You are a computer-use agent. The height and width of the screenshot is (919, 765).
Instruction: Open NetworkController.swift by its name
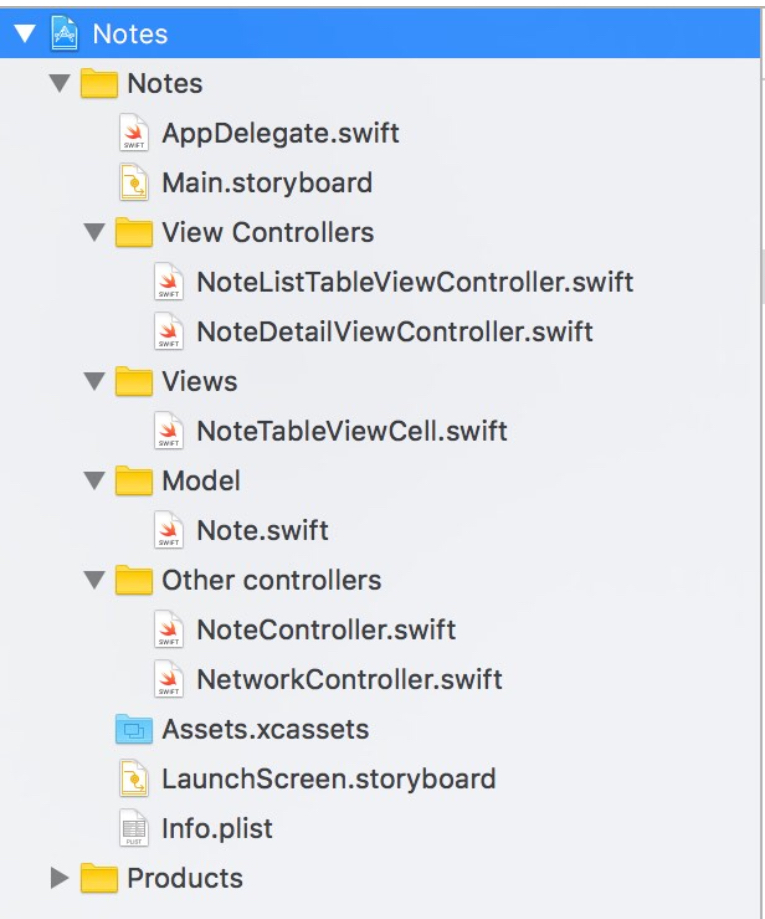[x=350, y=679]
